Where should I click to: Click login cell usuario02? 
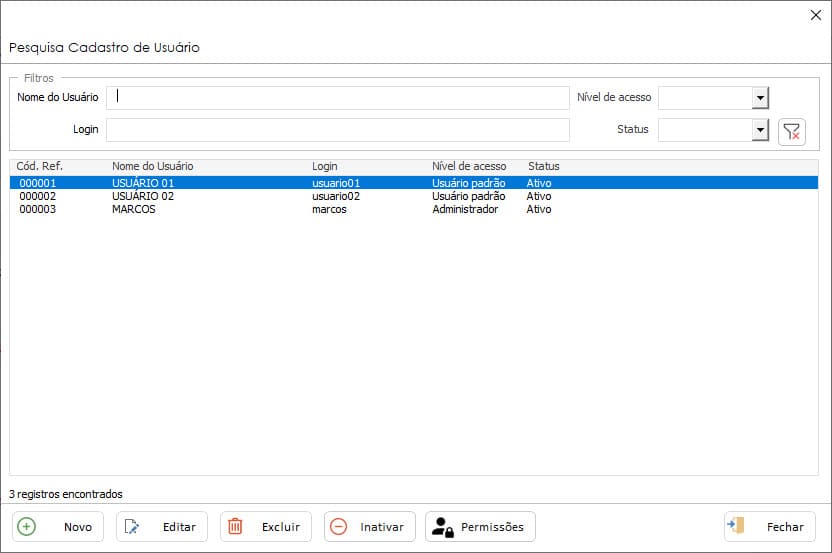(336, 196)
